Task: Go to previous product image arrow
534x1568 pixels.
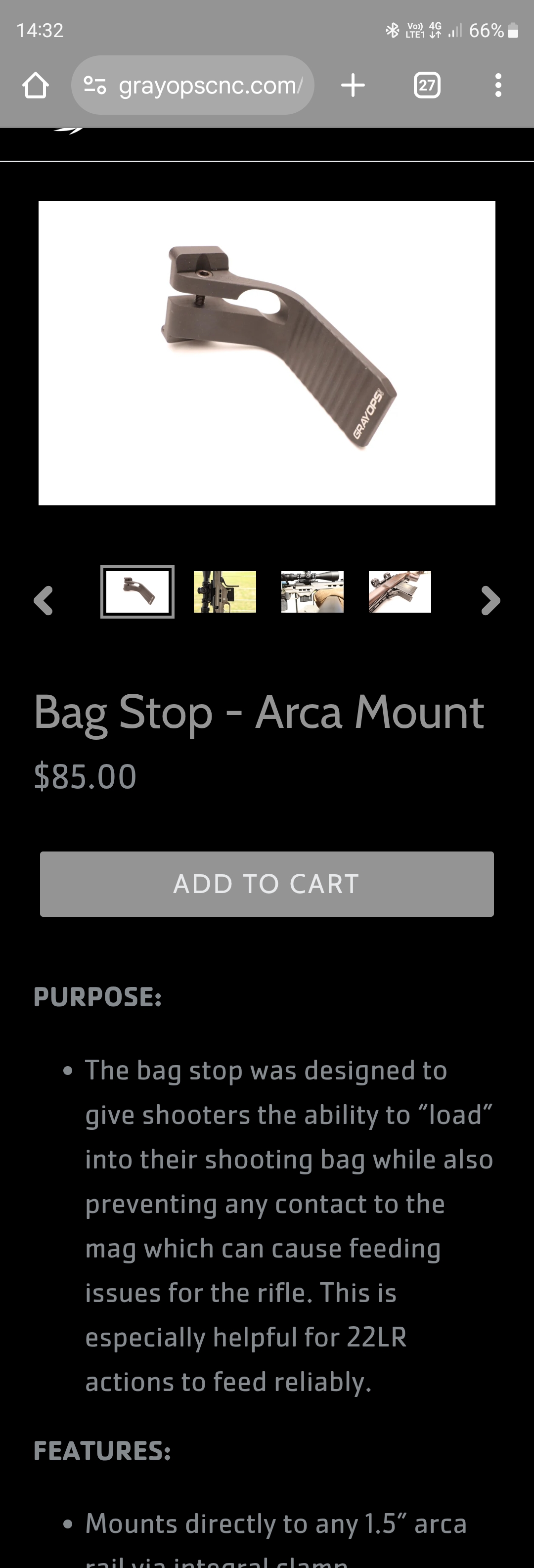Action: point(43,601)
